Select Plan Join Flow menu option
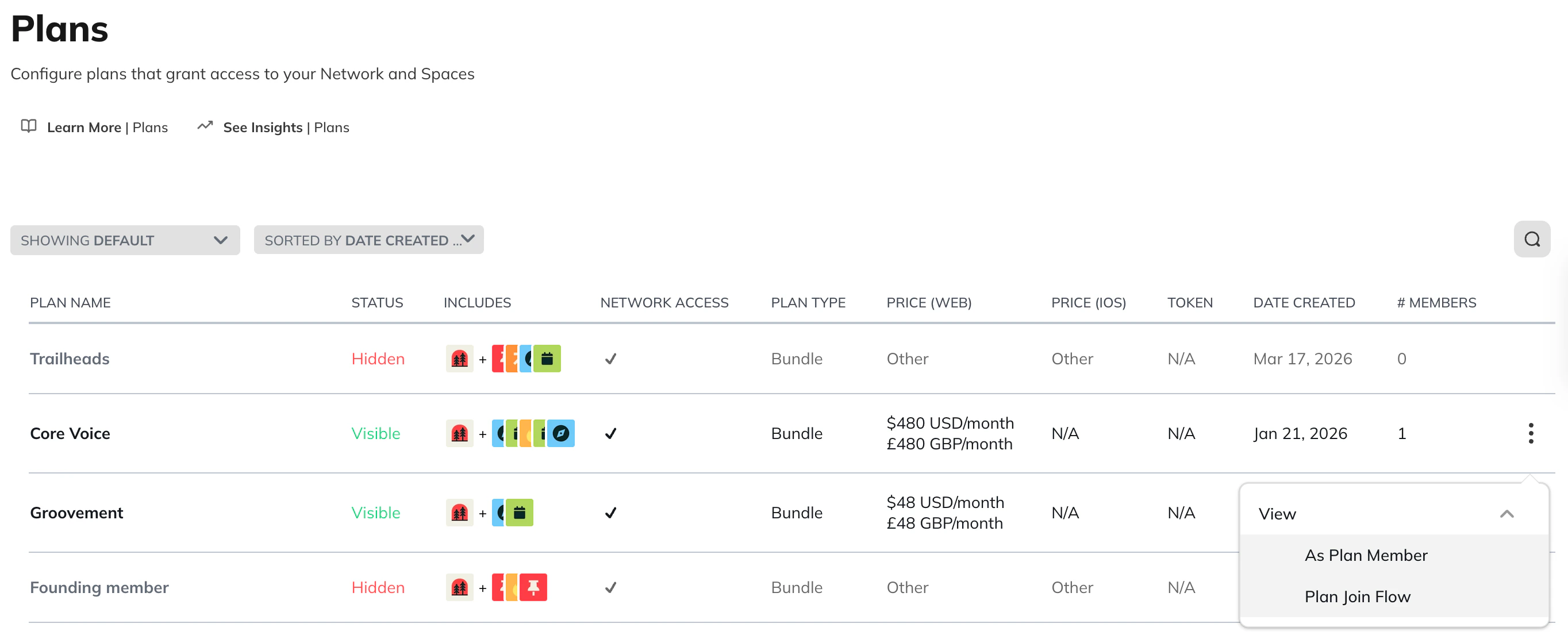The width and height of the screenshot is (1568, 639). 1358,596
